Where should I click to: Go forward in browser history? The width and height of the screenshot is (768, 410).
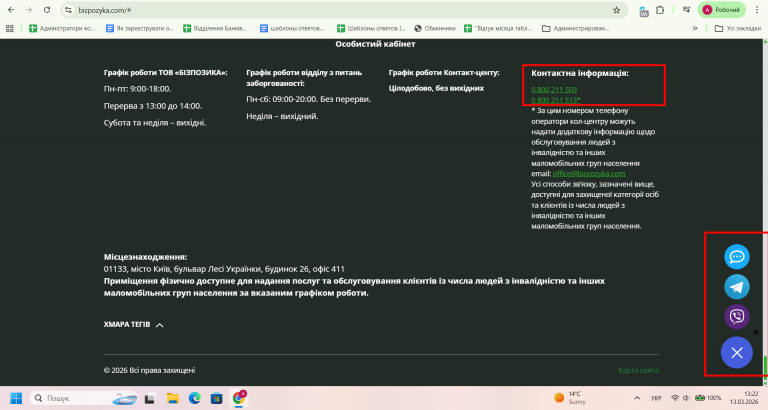[x=29, y=10]
